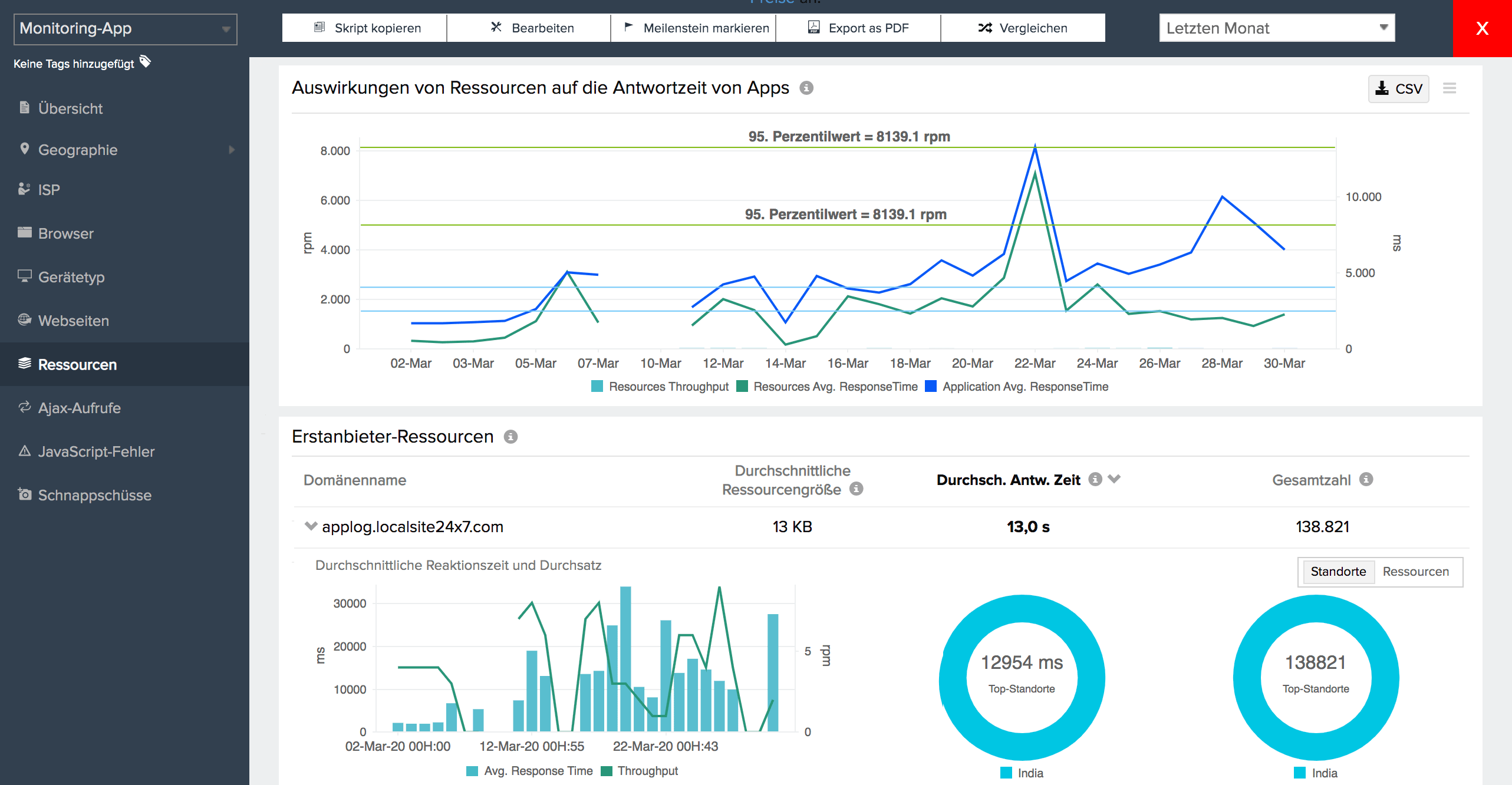Open the Übersicht sidebar icon
The image size is (1512, 785).
(24, 107)
